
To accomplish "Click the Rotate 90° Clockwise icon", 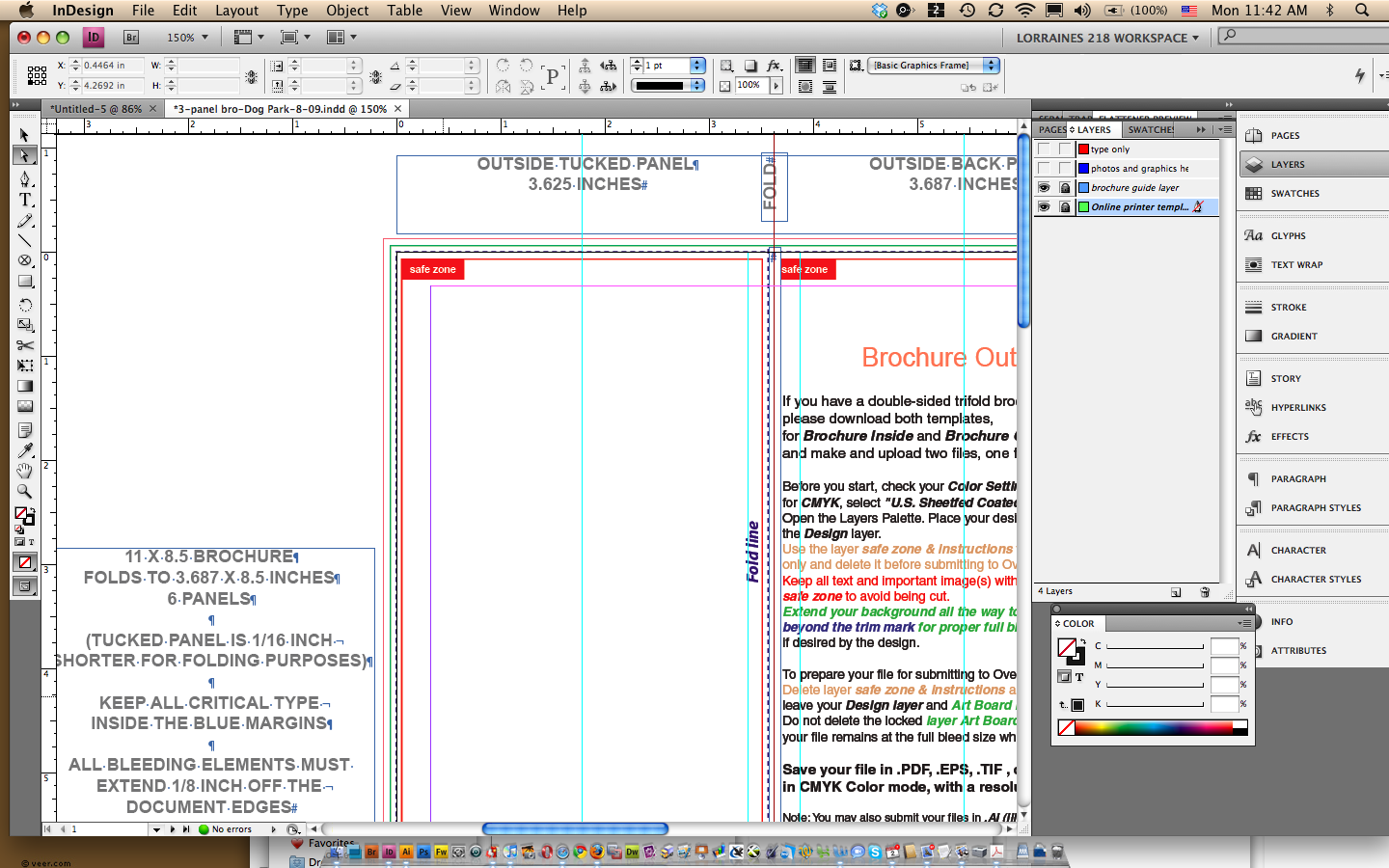I will pos(503,66).
